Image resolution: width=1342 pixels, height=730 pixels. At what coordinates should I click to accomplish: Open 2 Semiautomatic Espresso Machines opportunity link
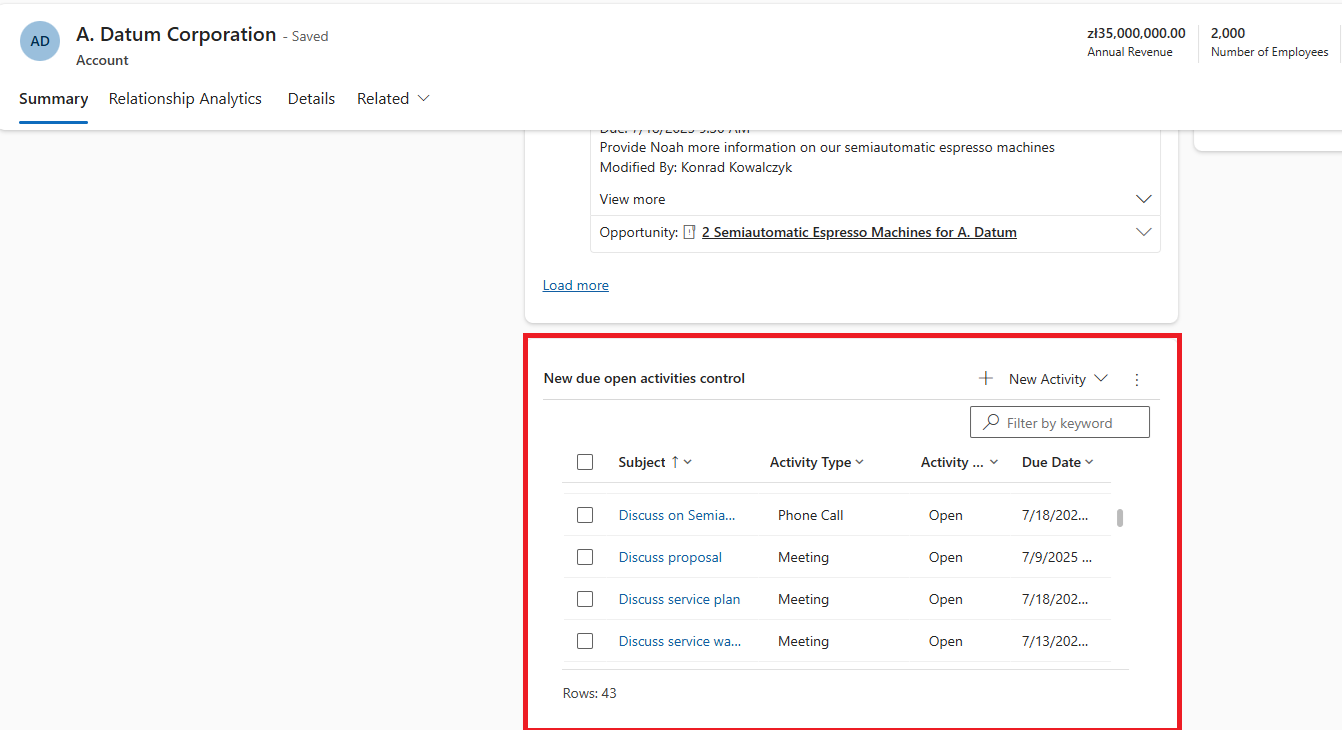859,232
